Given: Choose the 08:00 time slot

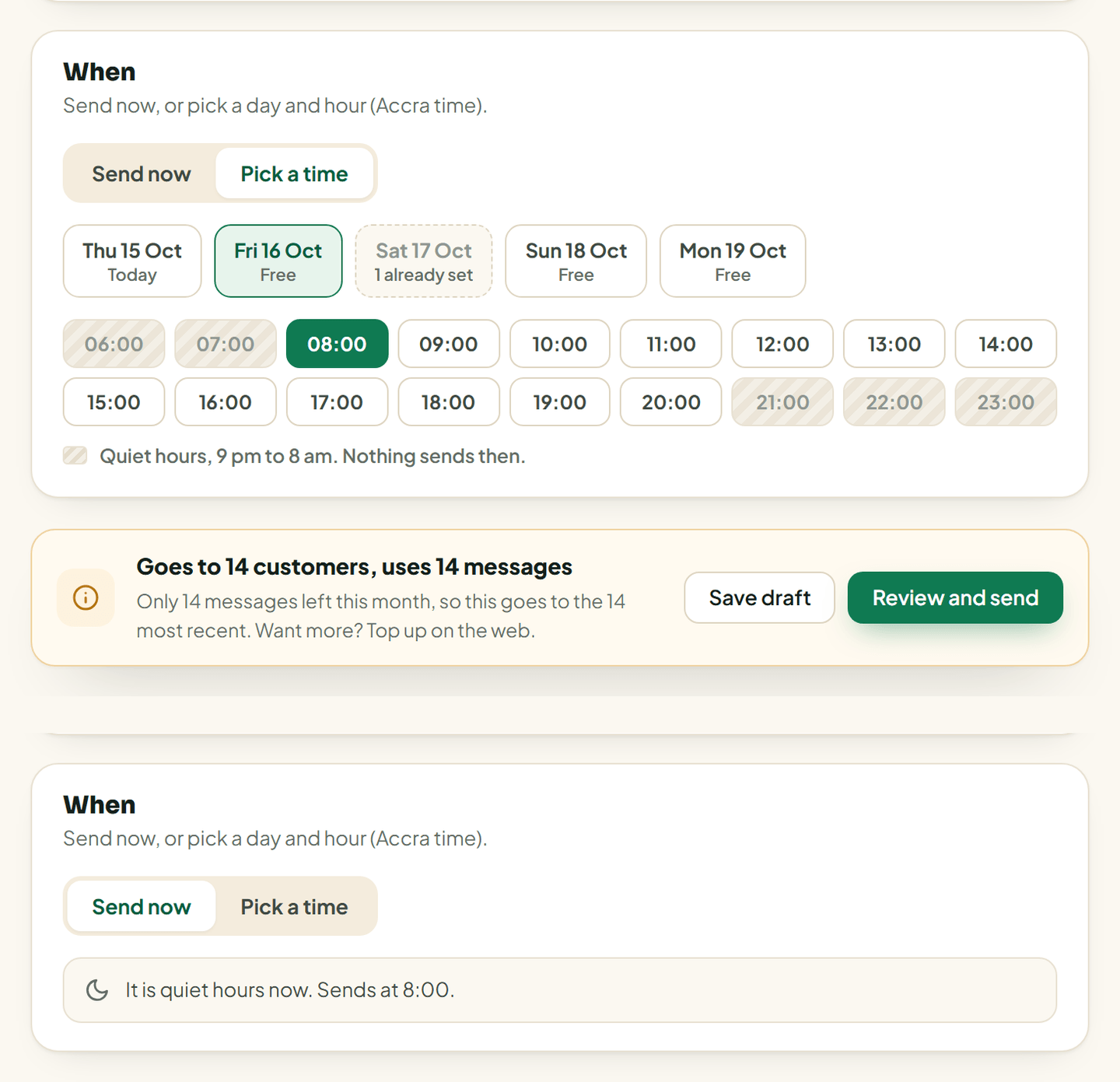Looking at the screenshot, I should pyautogui.click(x=337, y=344).
